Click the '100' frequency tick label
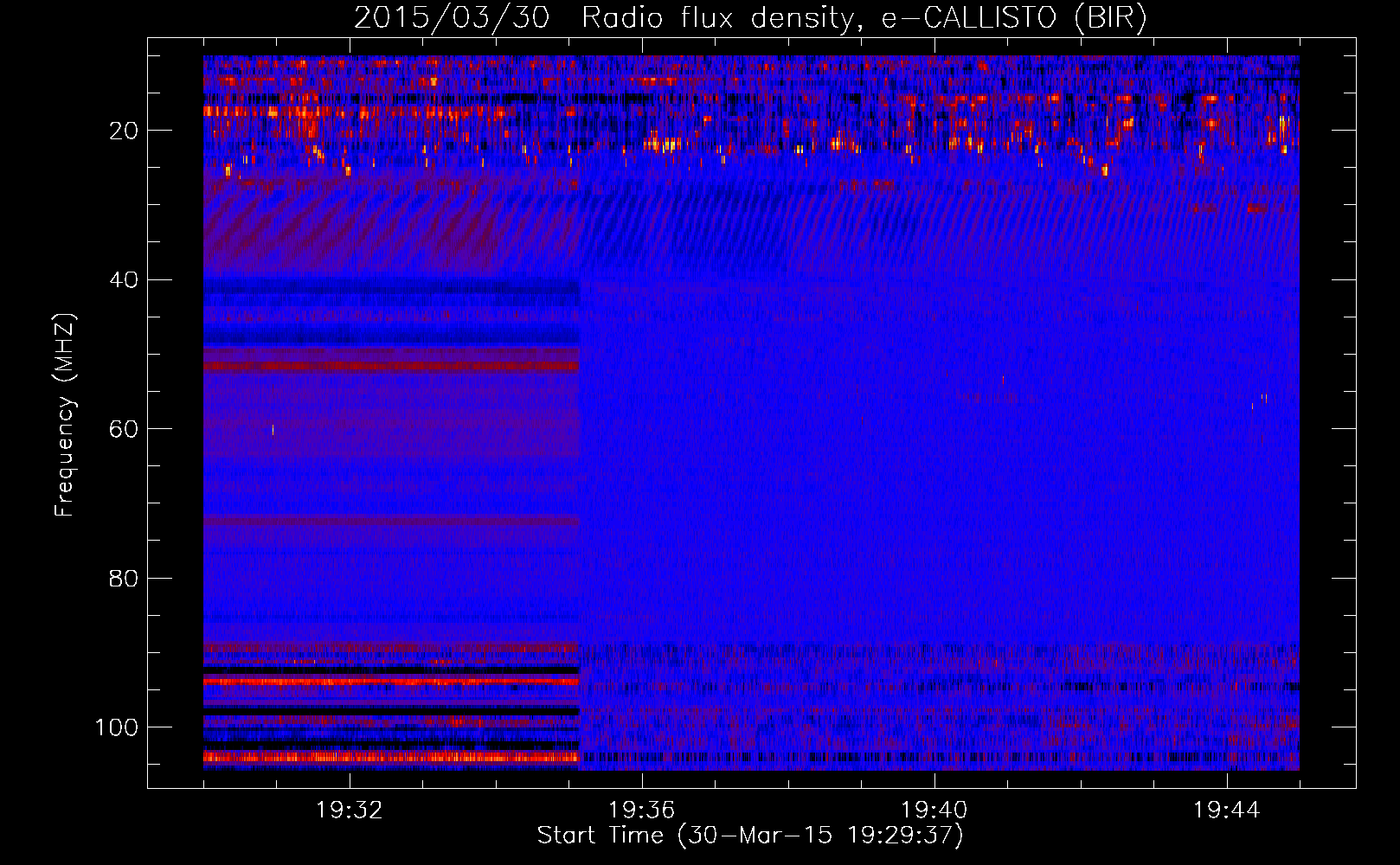 tap(117, 727)
